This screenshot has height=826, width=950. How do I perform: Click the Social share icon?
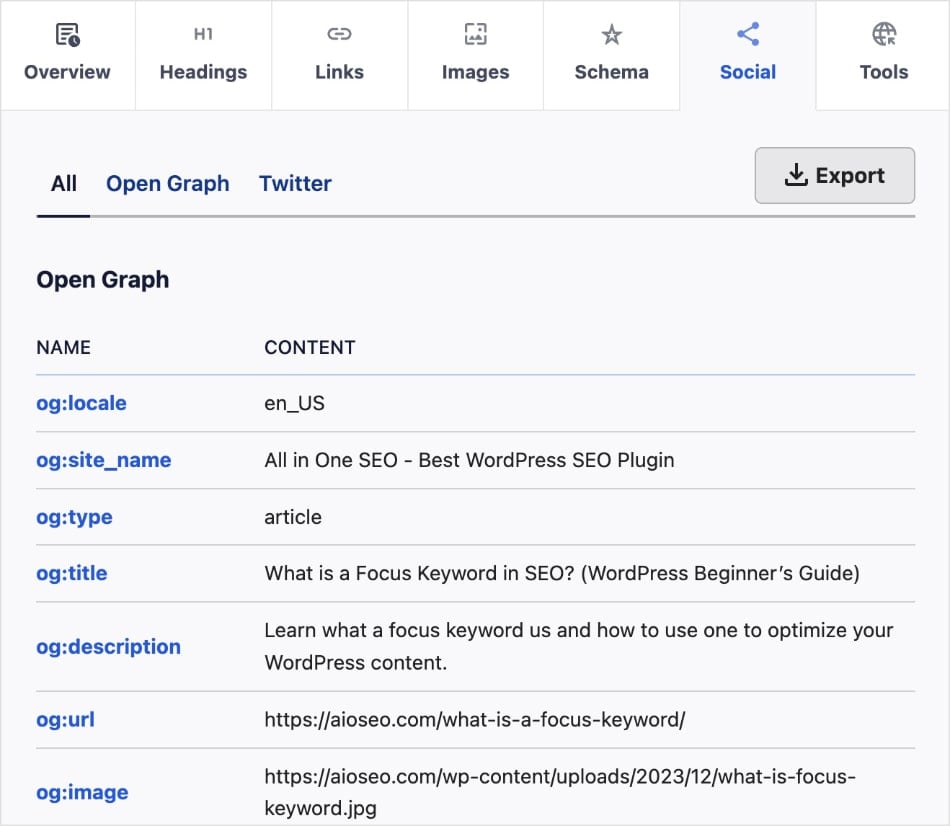747,35
